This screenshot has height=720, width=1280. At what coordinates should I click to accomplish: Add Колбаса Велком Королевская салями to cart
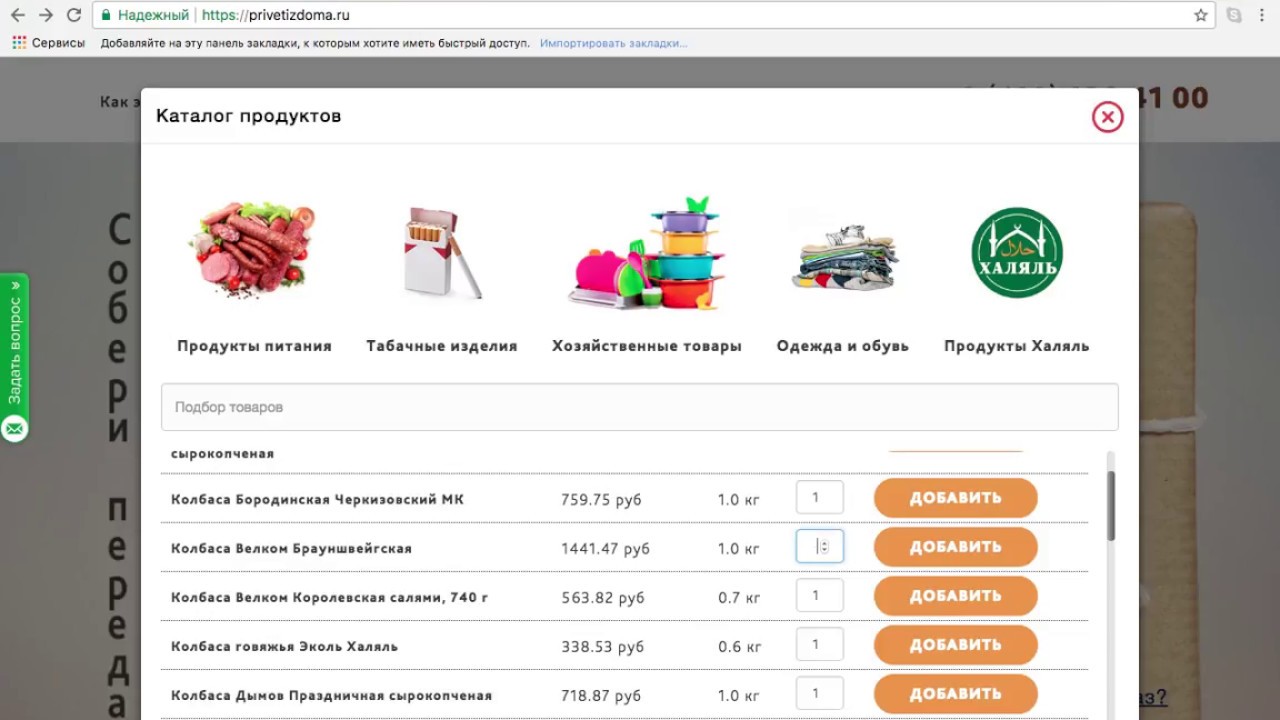coord(956,596)
